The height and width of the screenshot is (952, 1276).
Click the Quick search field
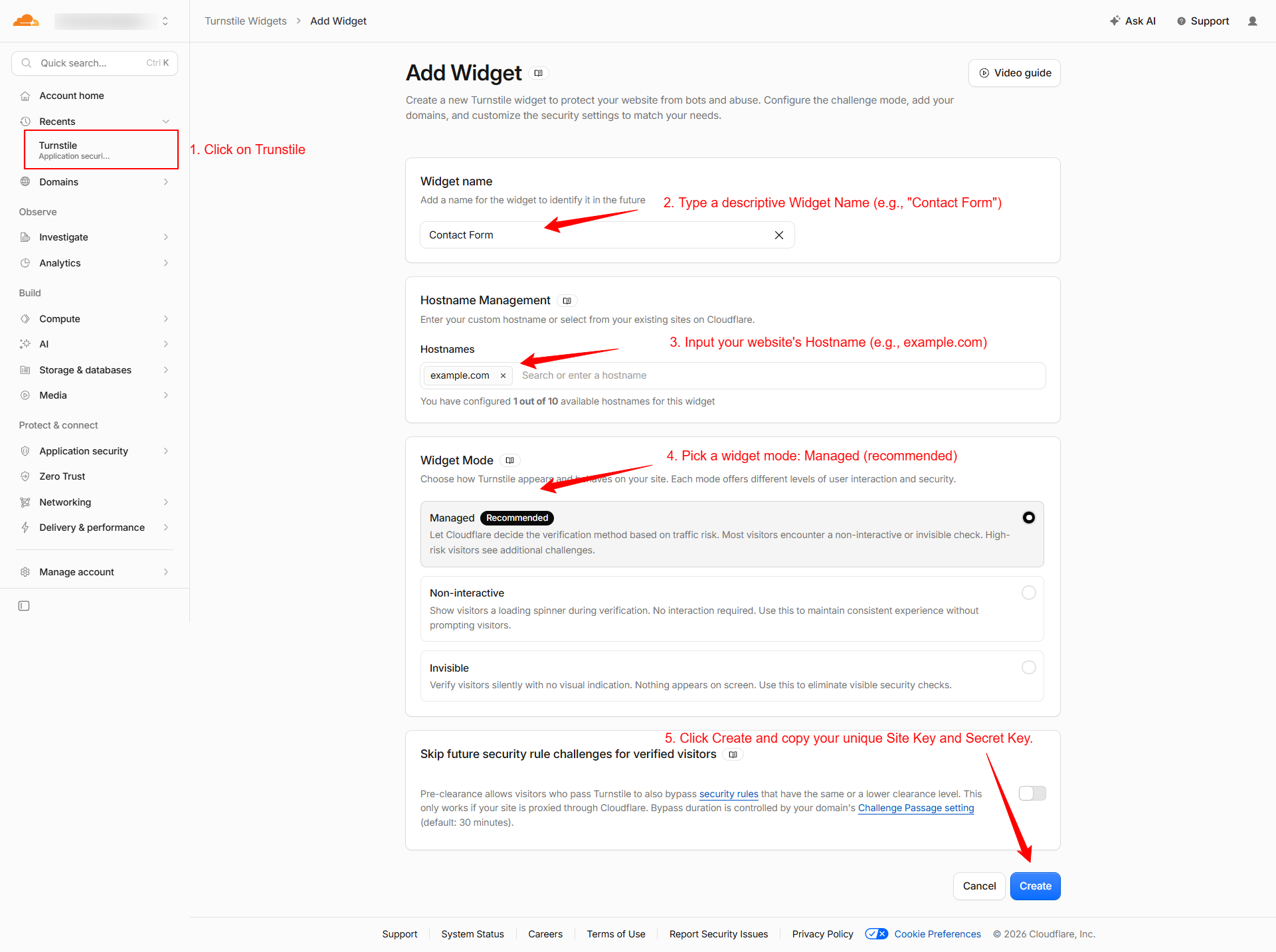click(94, 63)
